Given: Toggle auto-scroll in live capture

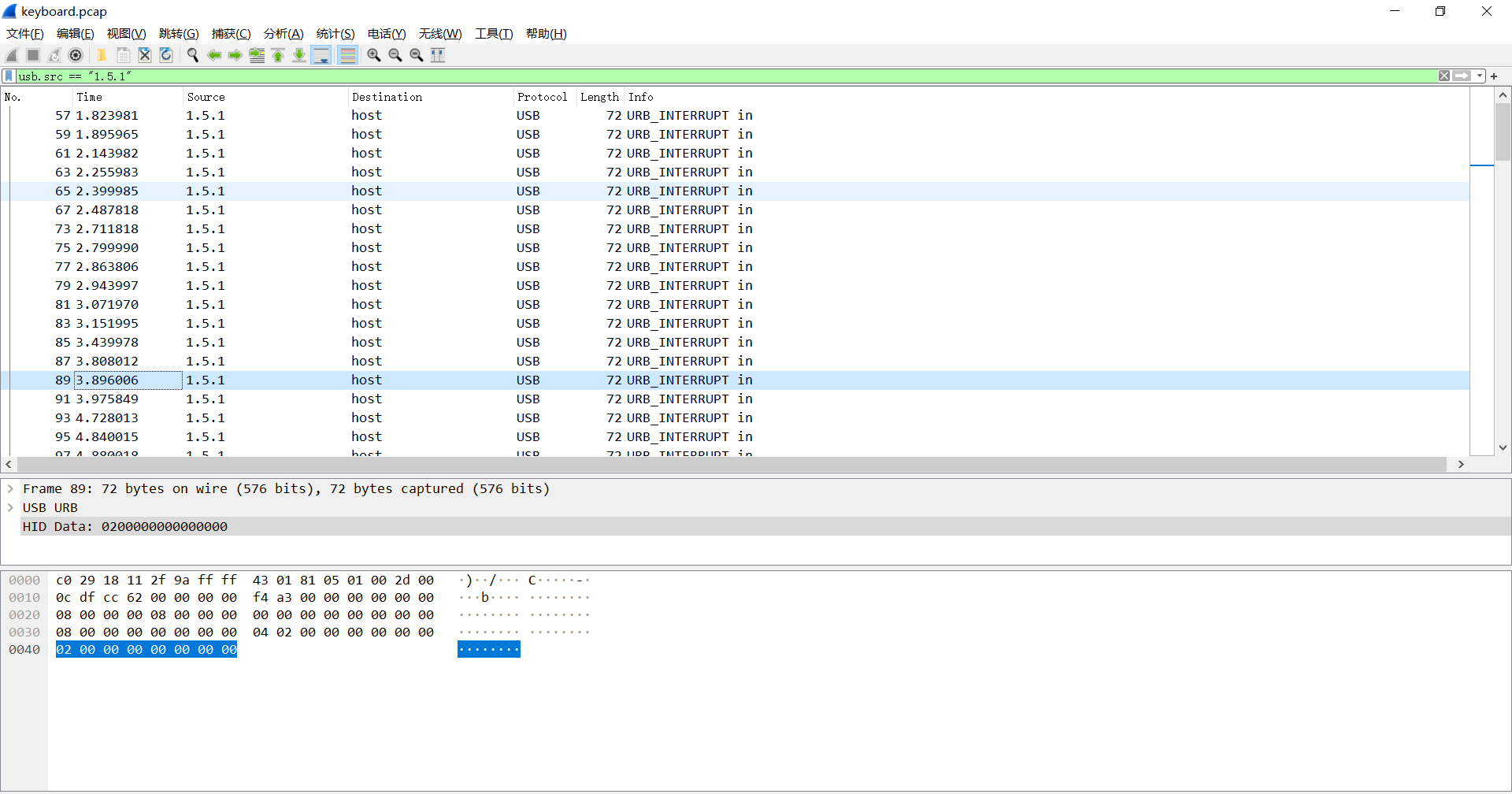Looking at the screenshot, I should tap(321, 55).
